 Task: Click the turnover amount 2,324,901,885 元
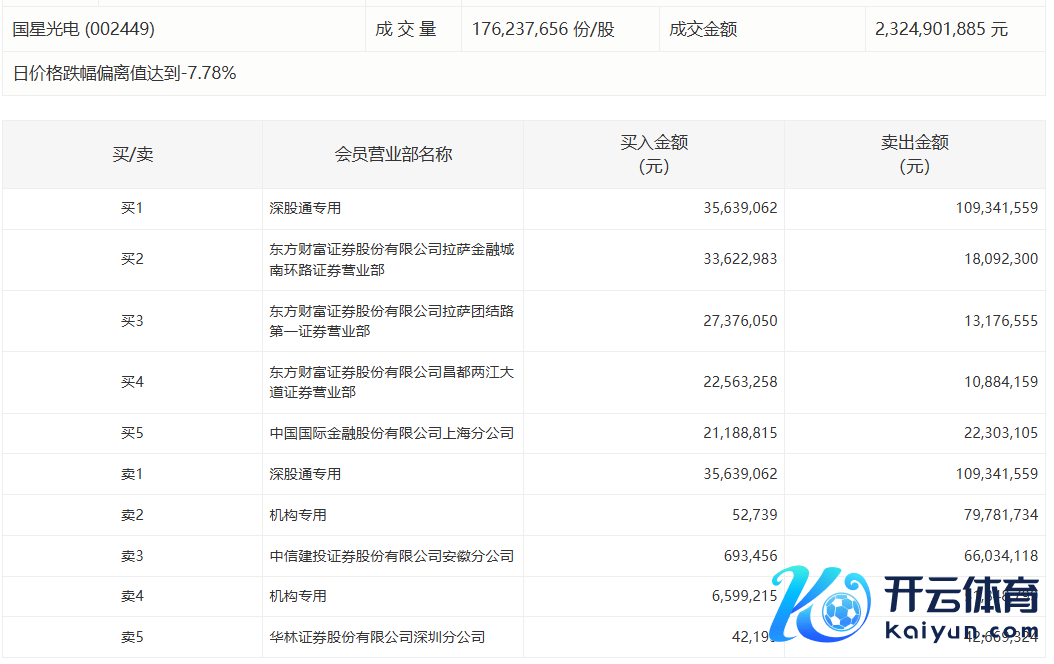coord(941,29)
